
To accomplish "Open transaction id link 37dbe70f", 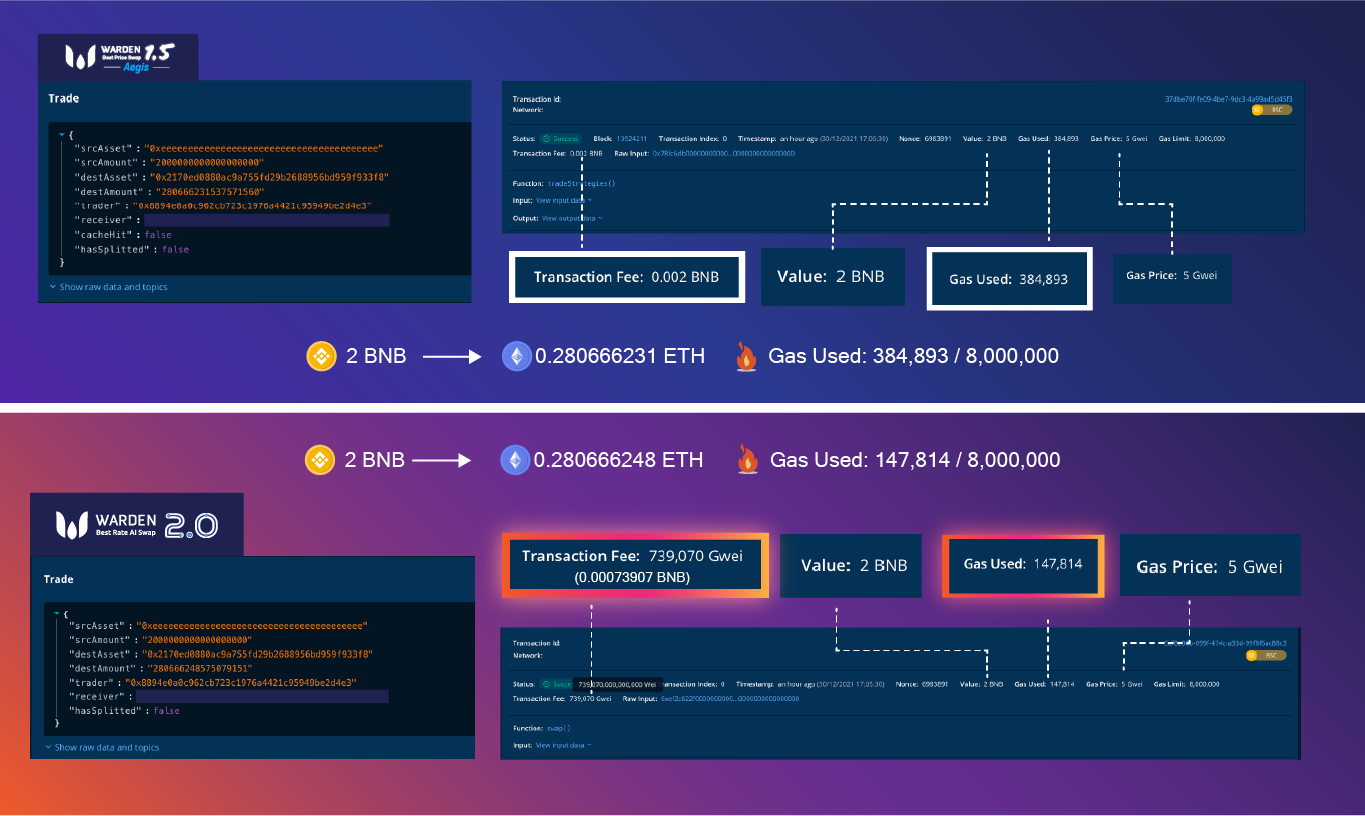I will (x=1229, y=99).
